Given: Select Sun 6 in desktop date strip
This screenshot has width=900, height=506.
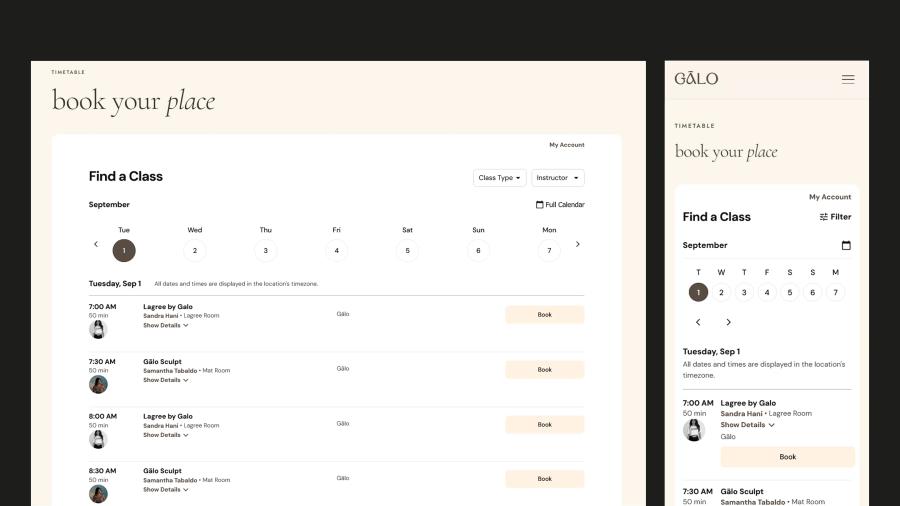Looking at the screenshot, I should (478, 251).
